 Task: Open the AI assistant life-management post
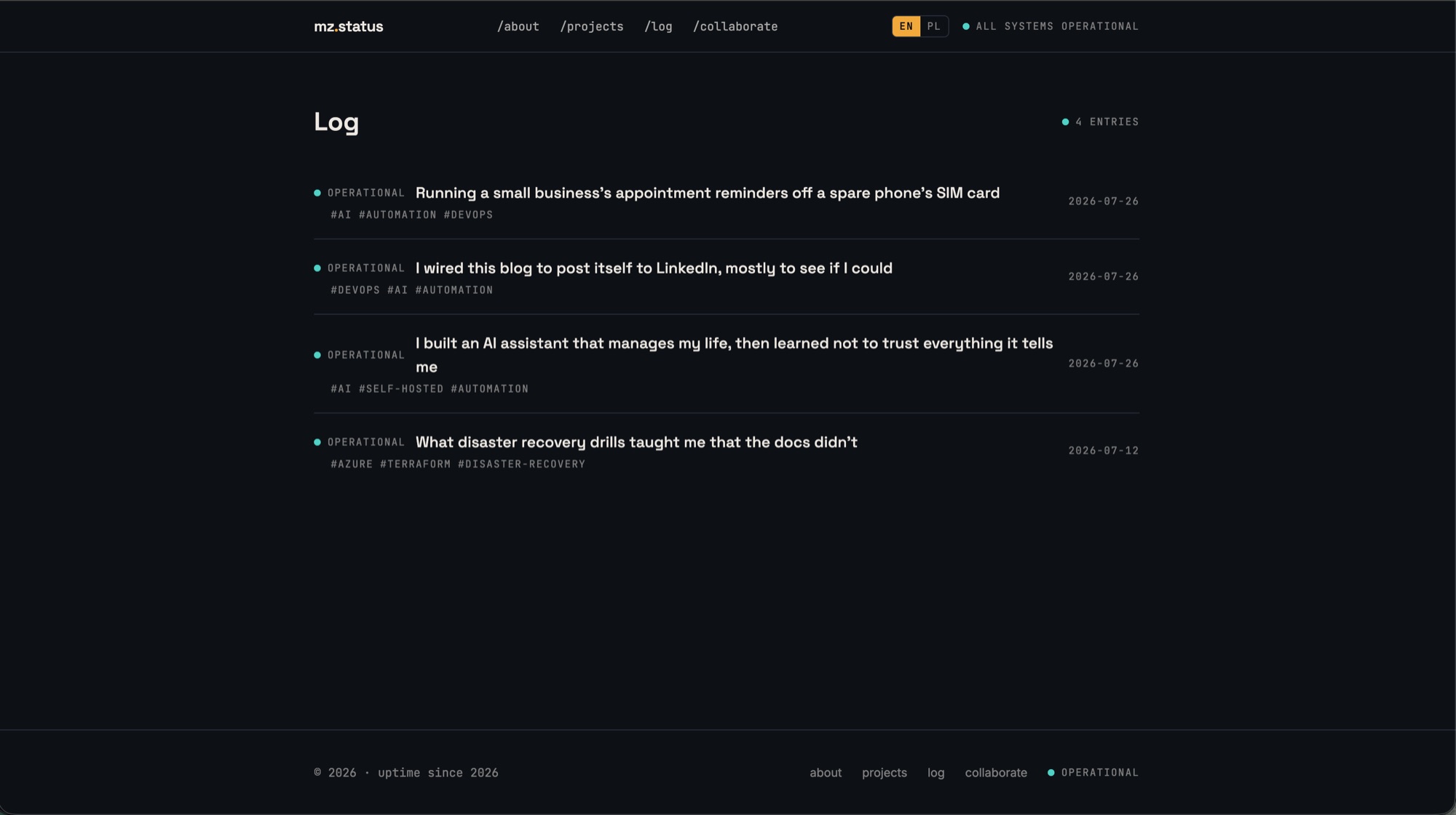click(x=734, y=354)
